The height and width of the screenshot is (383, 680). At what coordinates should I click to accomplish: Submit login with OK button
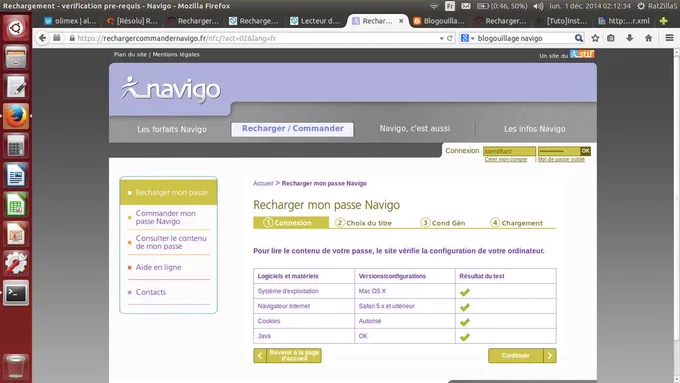pos(585,151)
